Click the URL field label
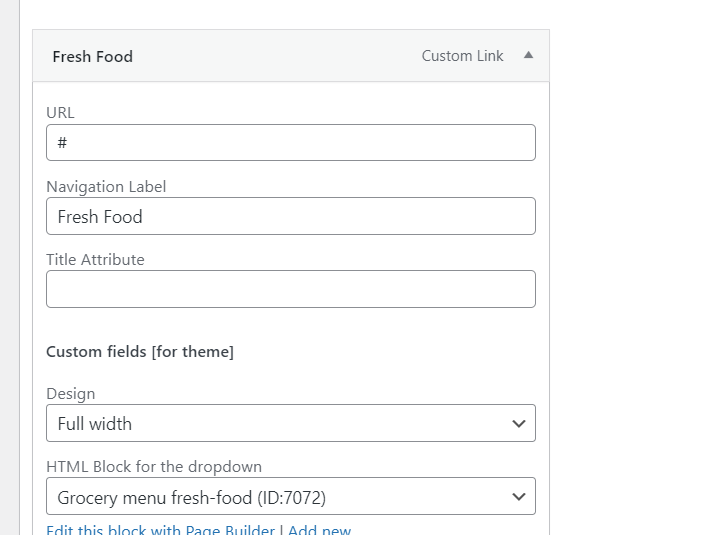Viewport: 724px width, 535px height. (x=60, y=113)
